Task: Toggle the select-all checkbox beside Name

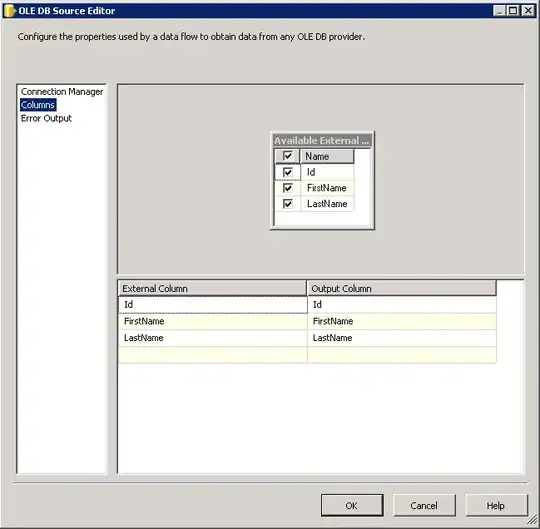Action: pos(288,156)
